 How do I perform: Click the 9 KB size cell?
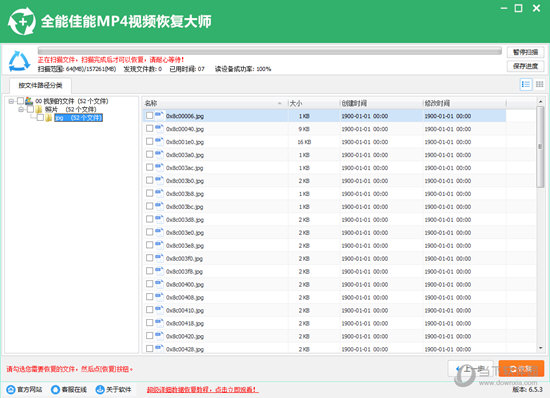pos(304,129)
